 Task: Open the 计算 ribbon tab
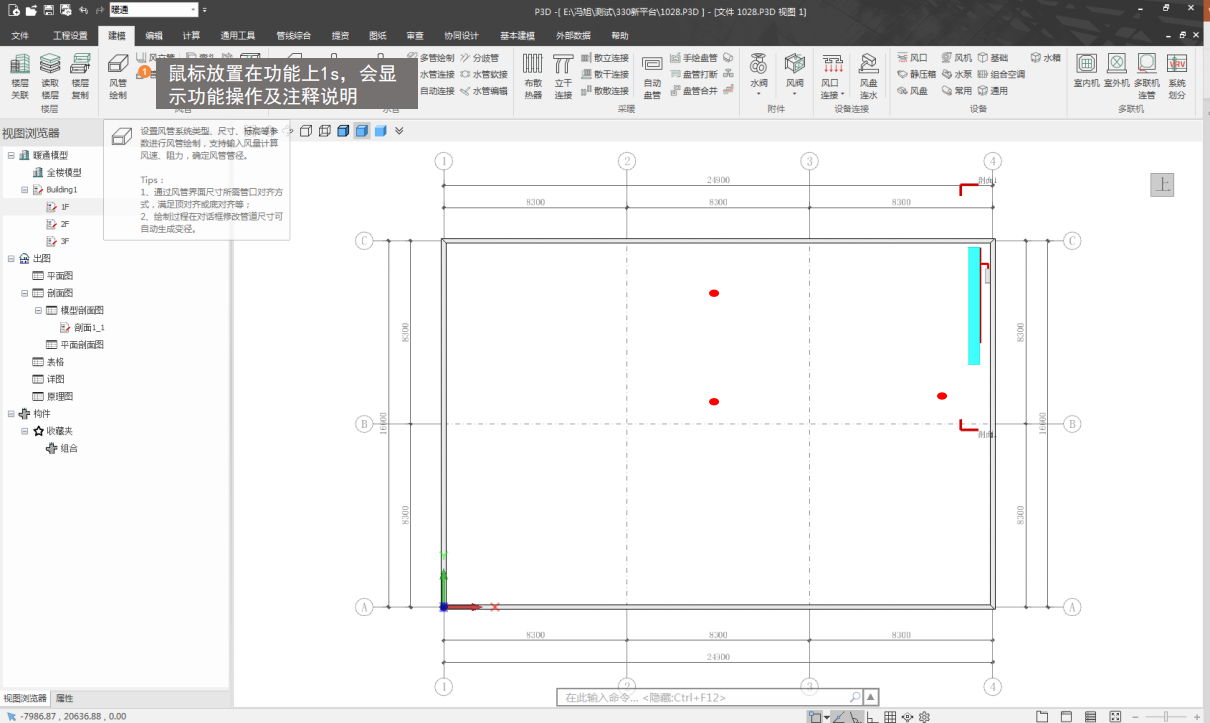click(191, 35)
